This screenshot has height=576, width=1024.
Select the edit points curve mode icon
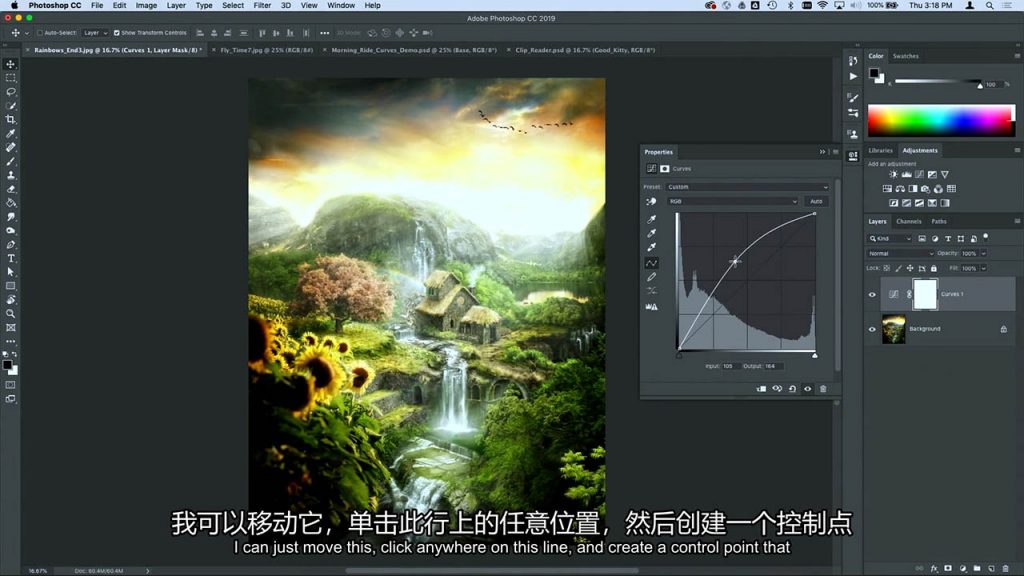click(651, 263)
